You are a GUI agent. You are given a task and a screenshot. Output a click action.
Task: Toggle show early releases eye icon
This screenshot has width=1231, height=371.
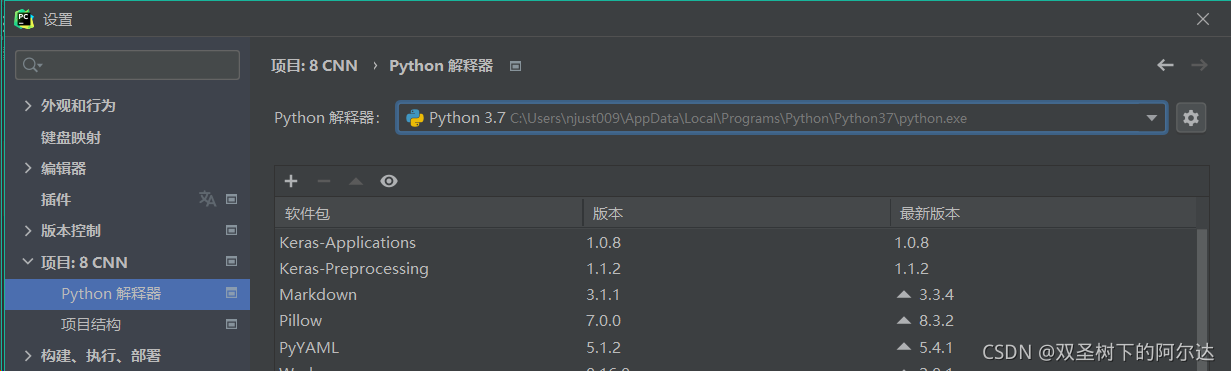(389, 181)
